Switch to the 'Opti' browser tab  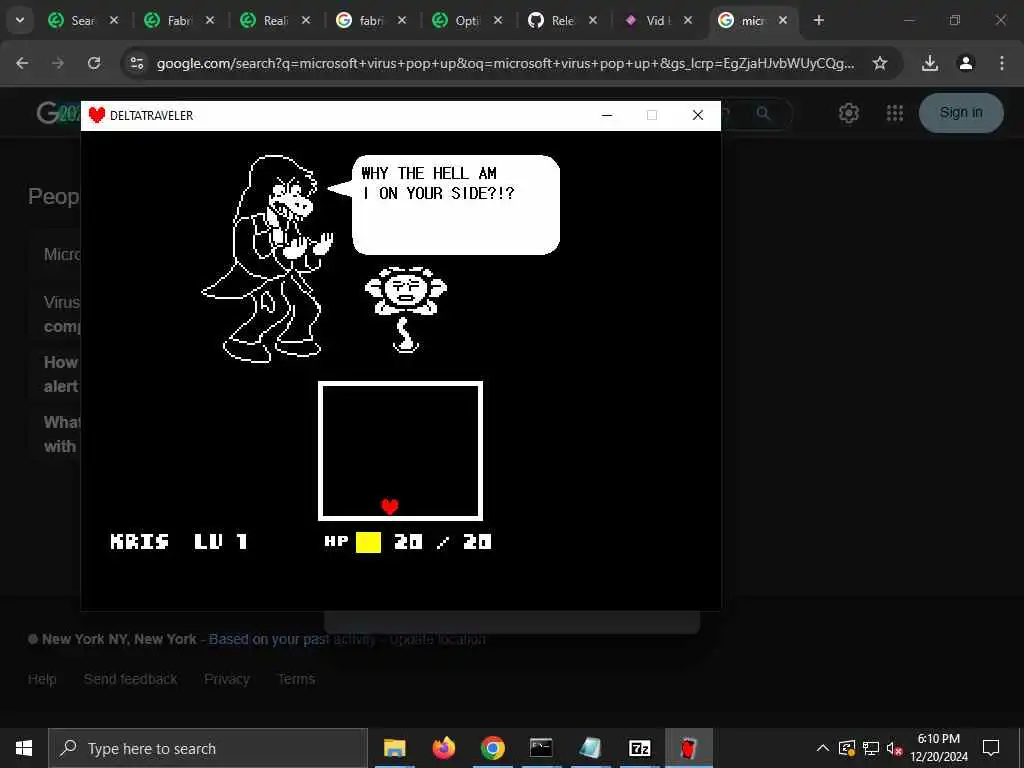(x=467, y=20)
